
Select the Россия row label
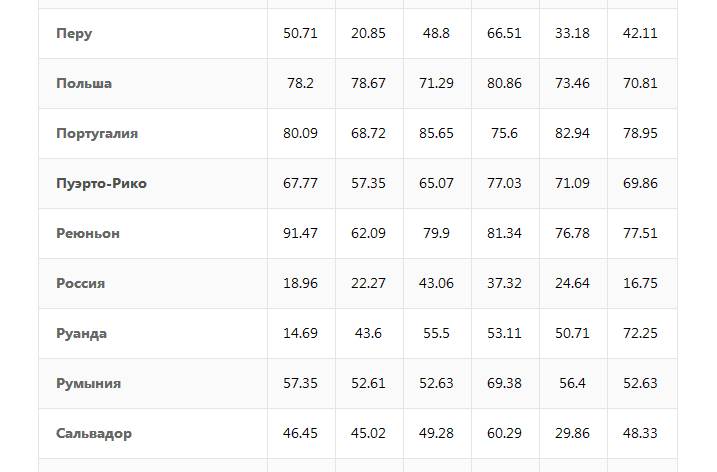80,283
